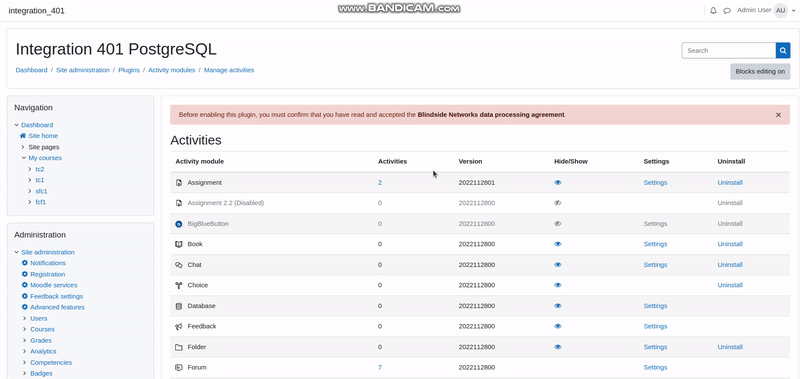Open Settings for the Database module
Screen dimensions: 800x379
pyautogui.click(x=655, y=306)
